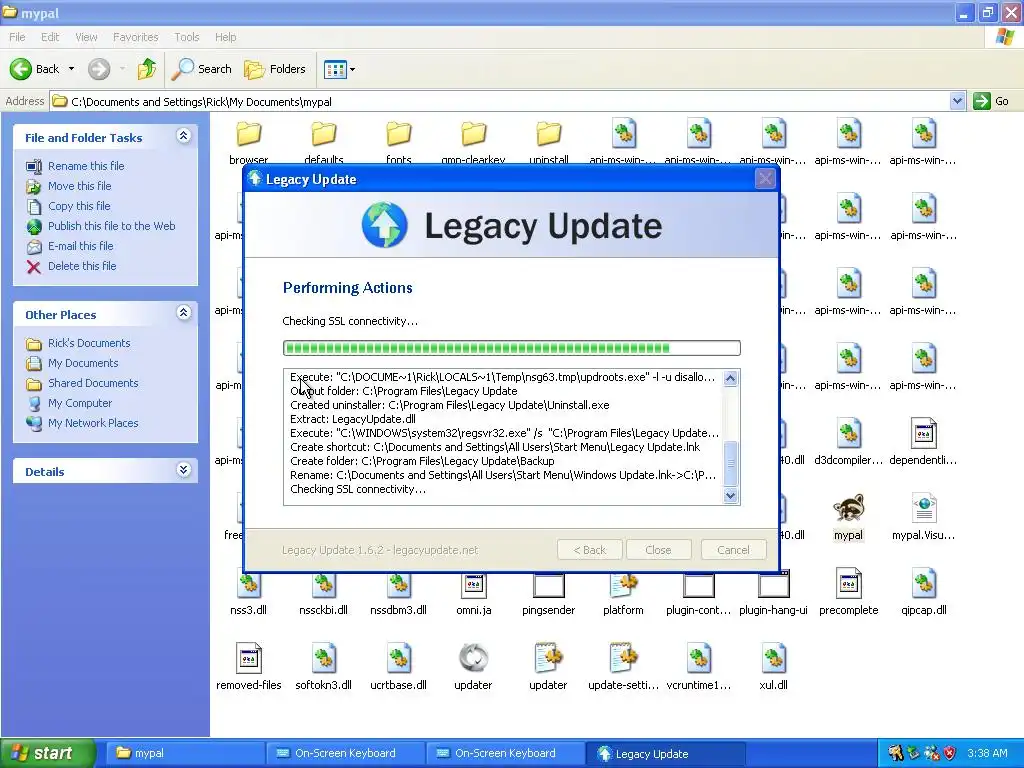The height and width of the screenshot is (768, 1024).
Task: Open the Start menu
Action: (47, 753)
